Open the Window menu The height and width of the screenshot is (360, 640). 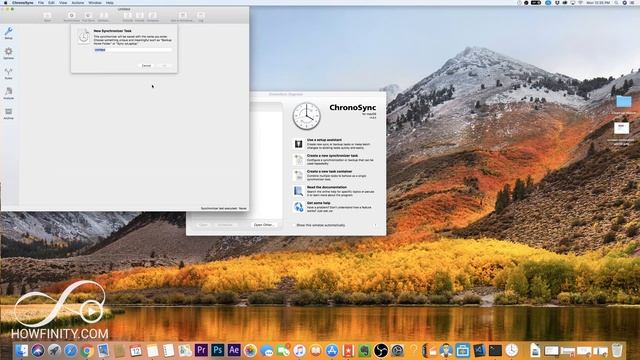point(95,2)
